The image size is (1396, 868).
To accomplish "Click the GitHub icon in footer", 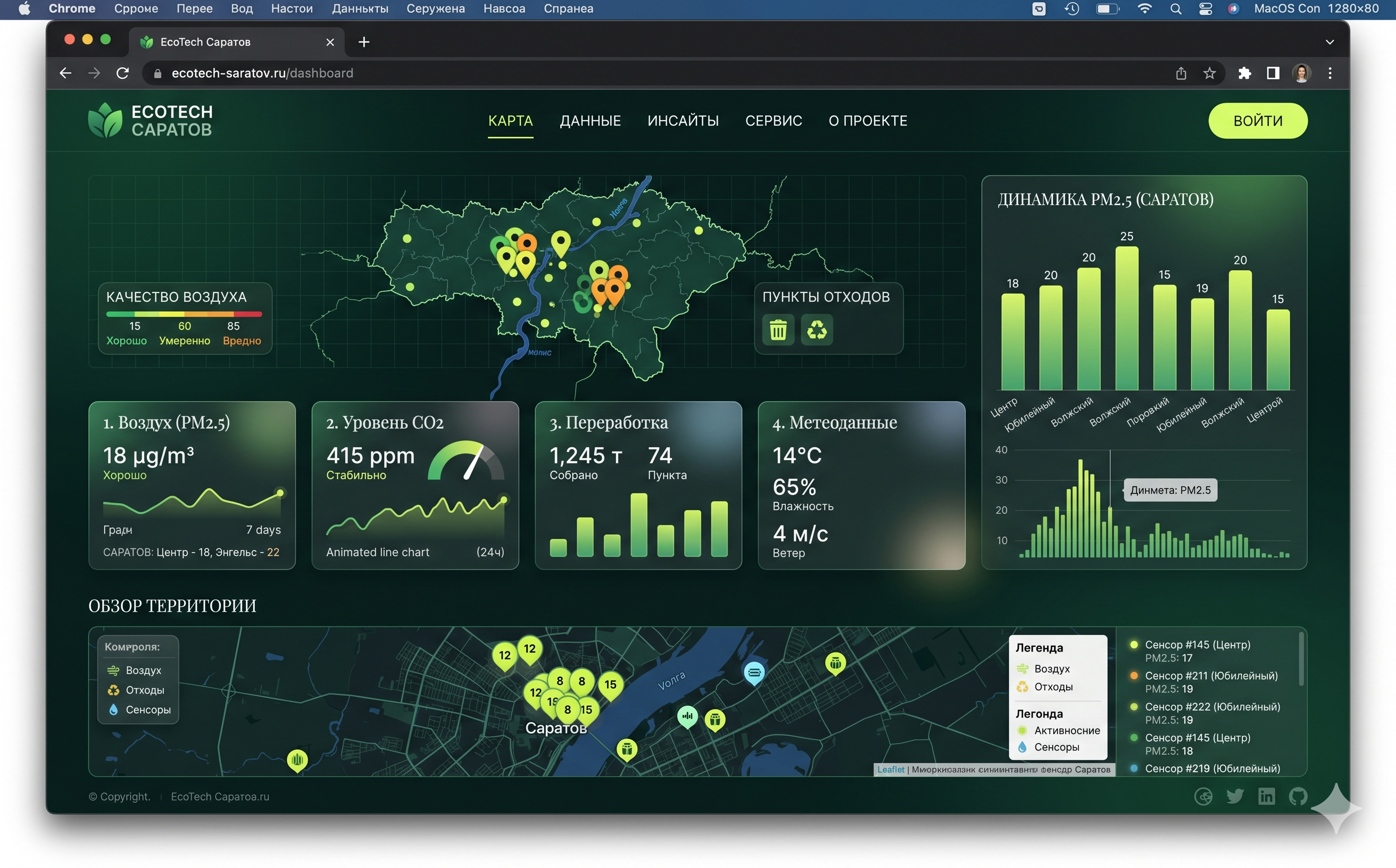I will point(1298,796).
